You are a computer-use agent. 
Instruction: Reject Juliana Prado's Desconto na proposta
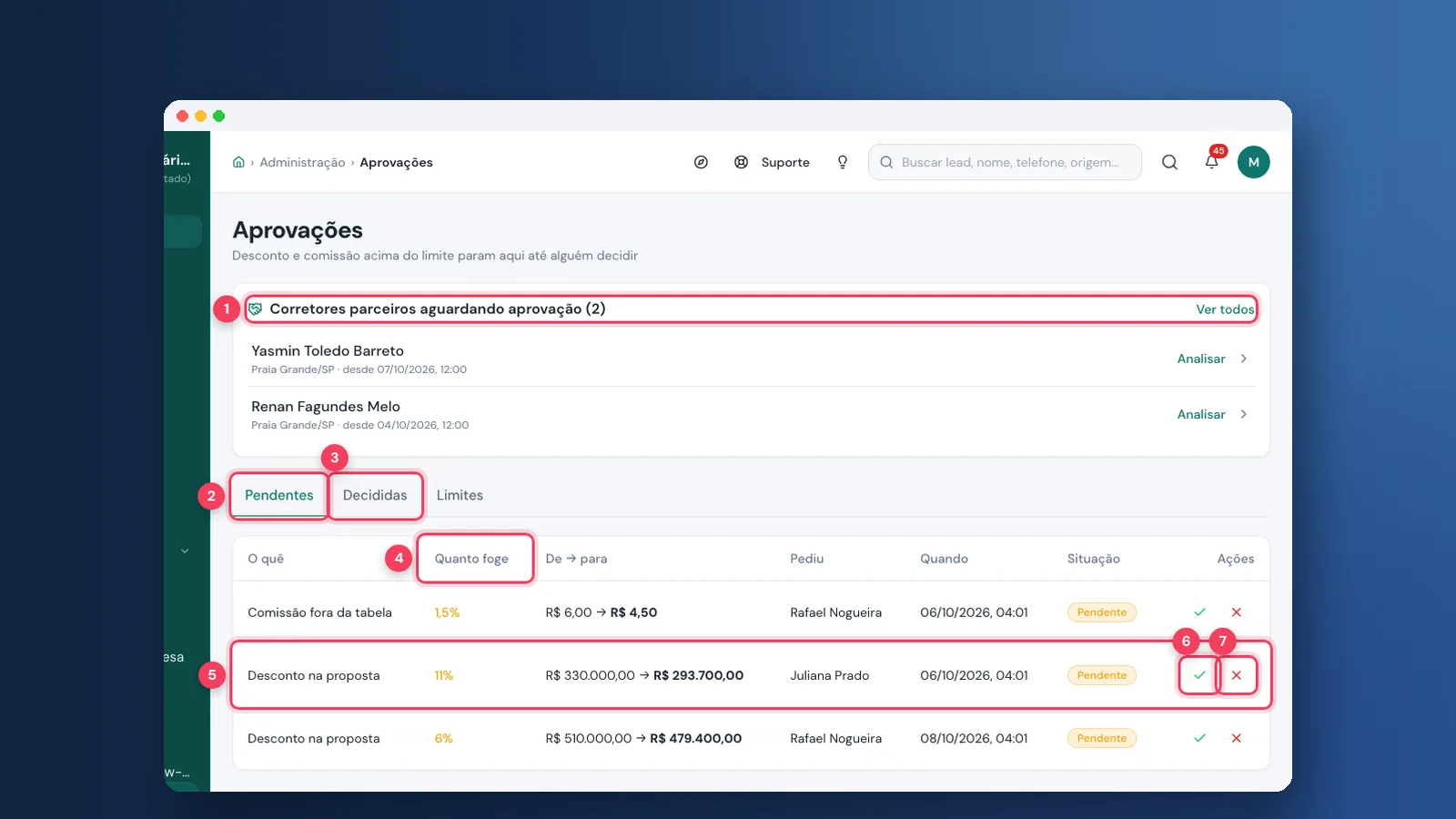click(1237, 675)
